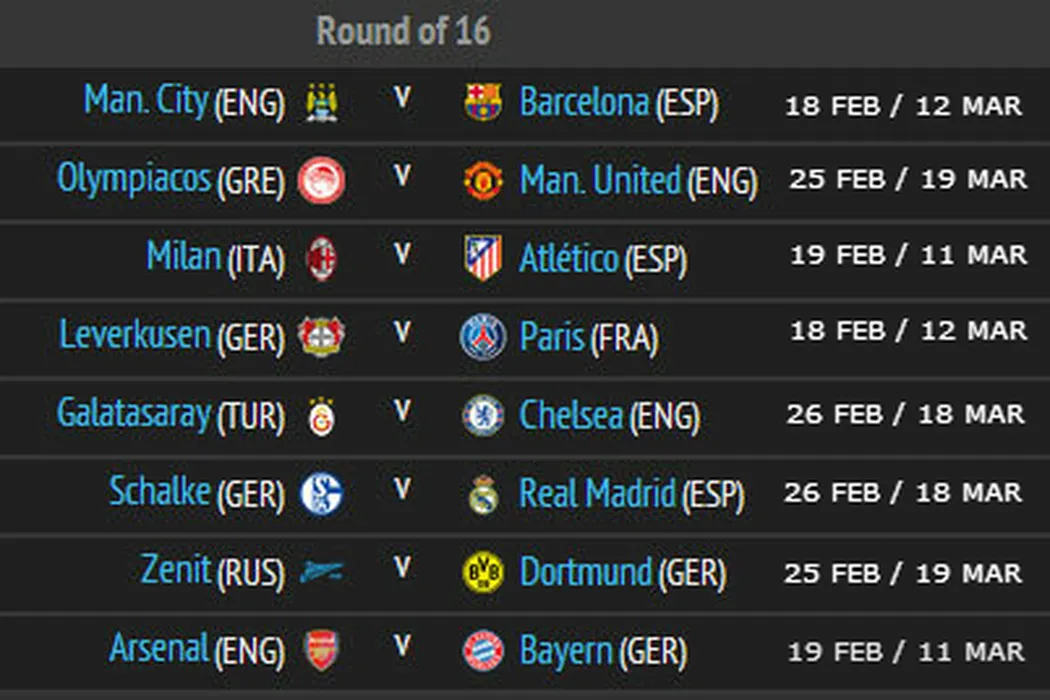Click the Round of 16 heading

(404, 31)
